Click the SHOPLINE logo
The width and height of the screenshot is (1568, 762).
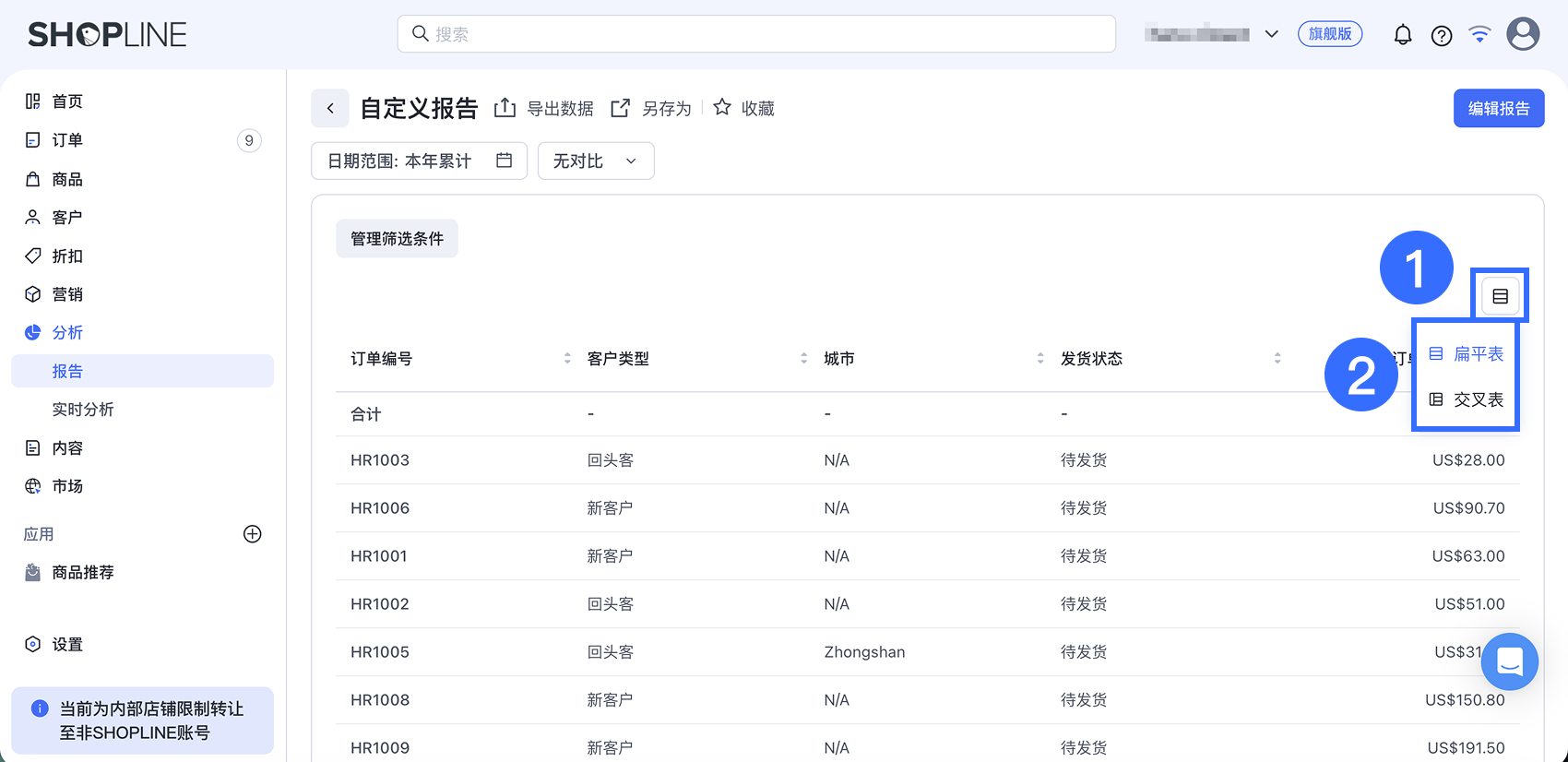click(107, 35)
